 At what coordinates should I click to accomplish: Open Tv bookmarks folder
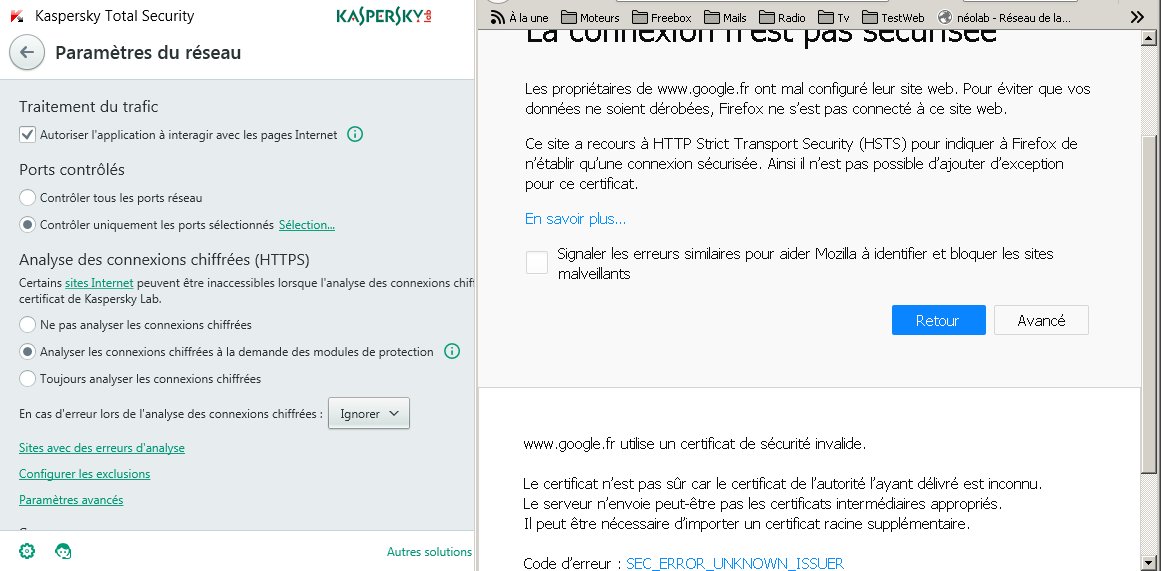tap(834, 17)
